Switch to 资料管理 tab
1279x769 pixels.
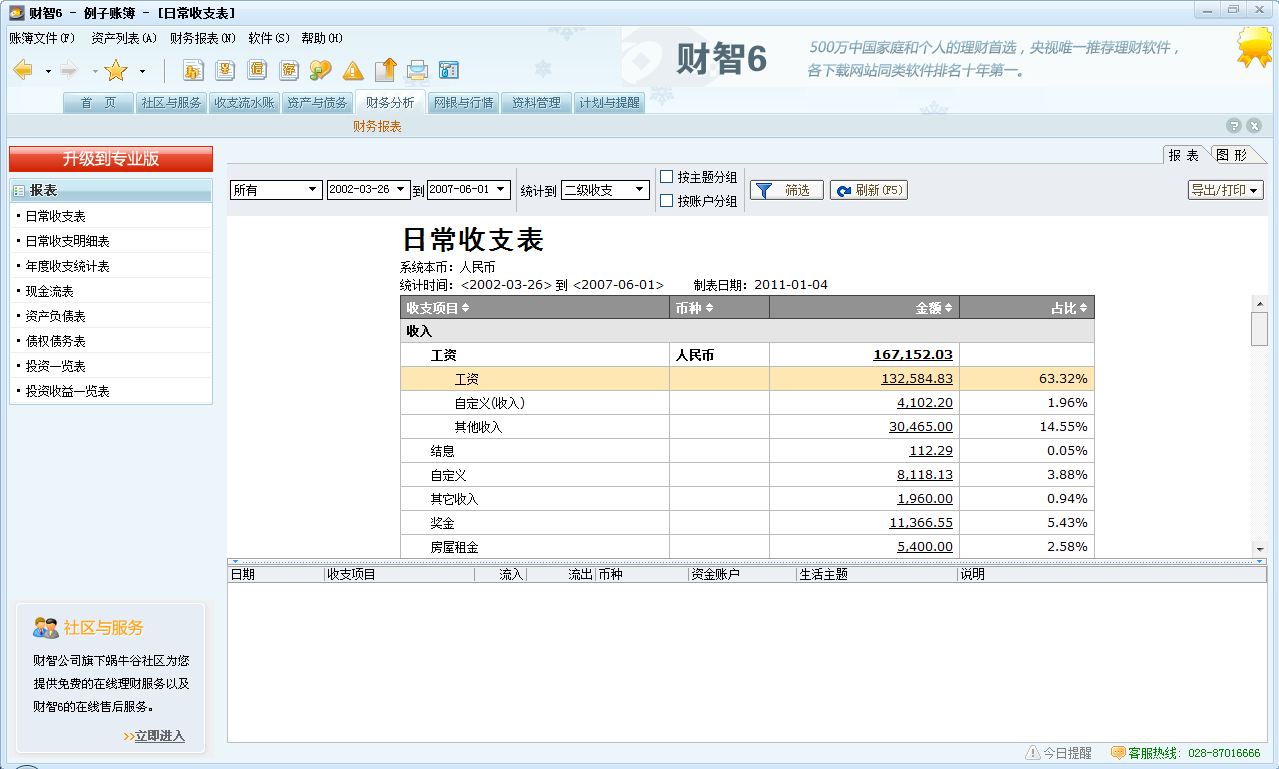(x=536, y=102)
